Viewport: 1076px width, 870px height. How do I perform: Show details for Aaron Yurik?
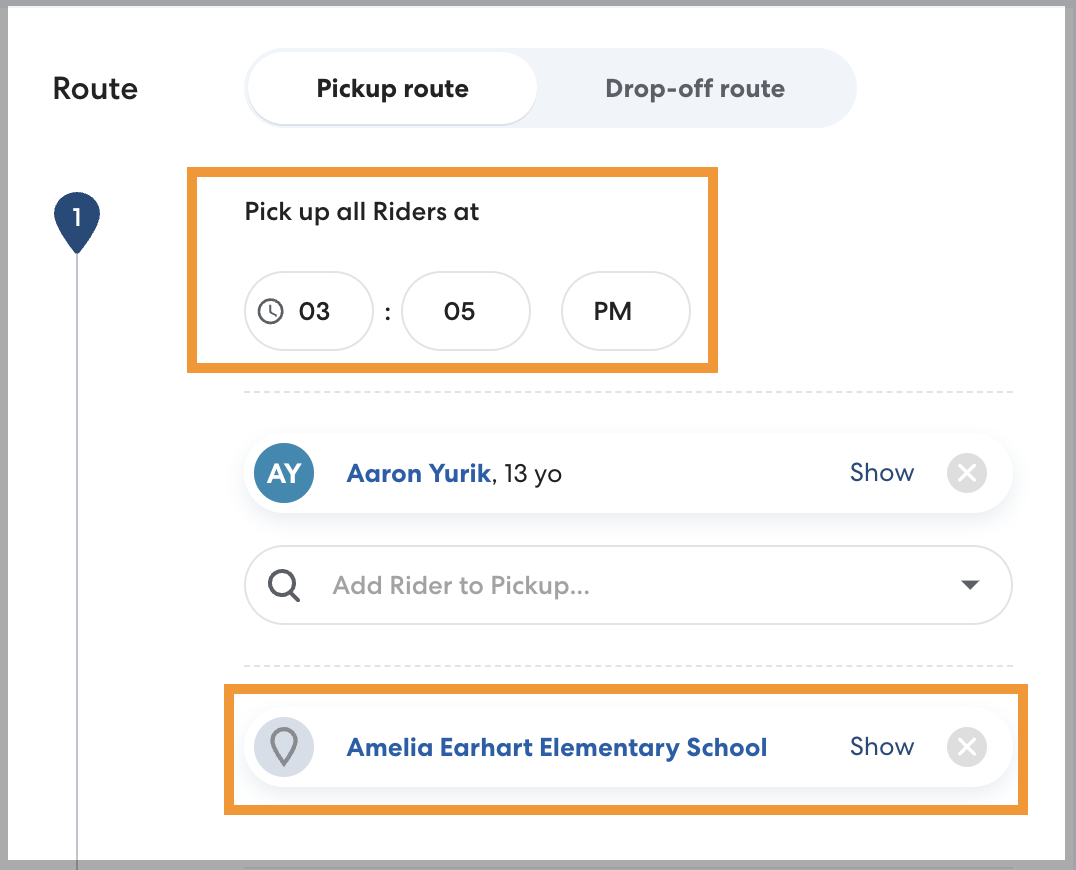coord(881,473)
